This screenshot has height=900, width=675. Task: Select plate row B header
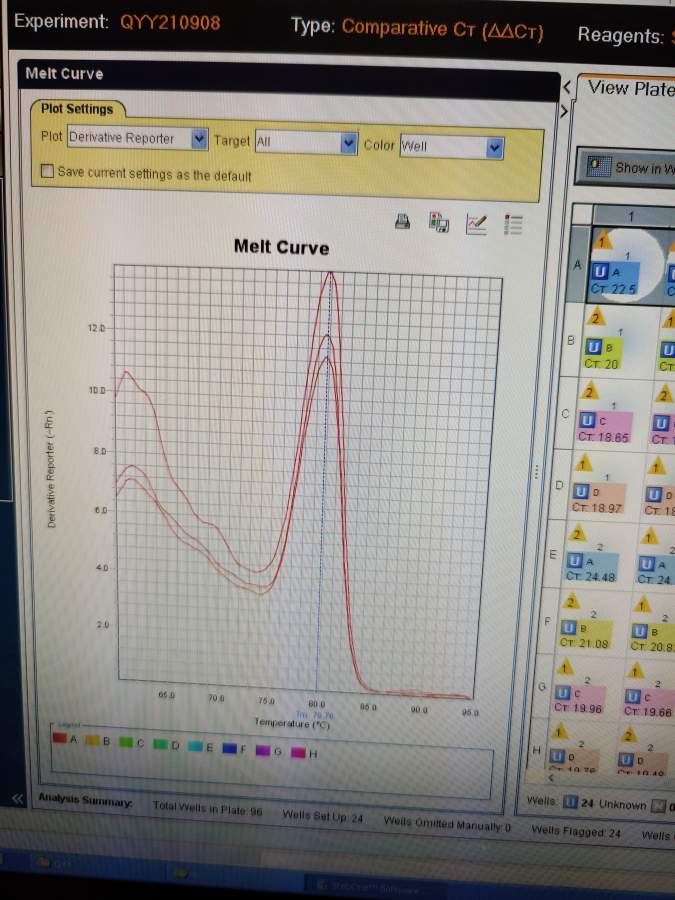pos(571,340)
